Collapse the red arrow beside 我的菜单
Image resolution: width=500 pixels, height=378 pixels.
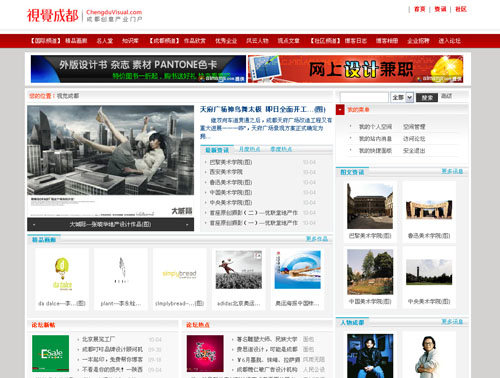pyautogui.click(x=340, y=110)
